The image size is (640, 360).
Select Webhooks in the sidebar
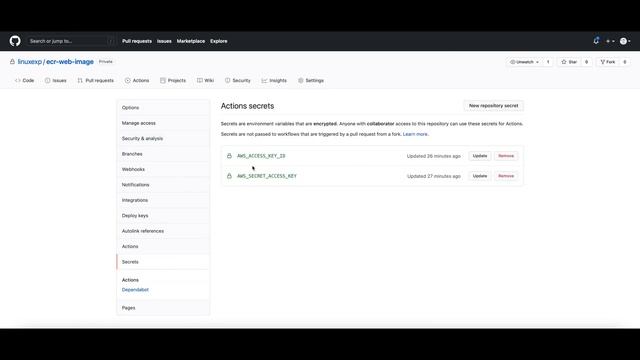(163, 169)
